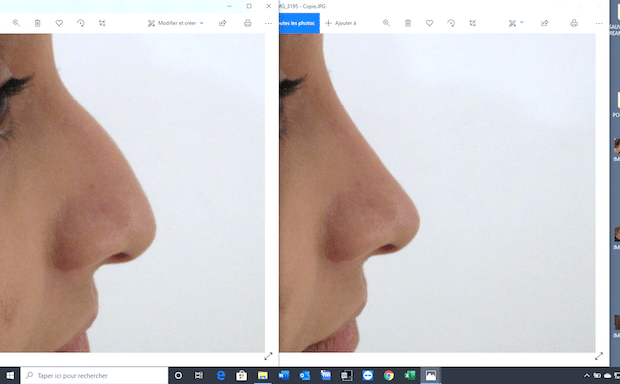Minimize the left Photos window
This screenshot has height=384, width=620.
[x=229, y=6]
